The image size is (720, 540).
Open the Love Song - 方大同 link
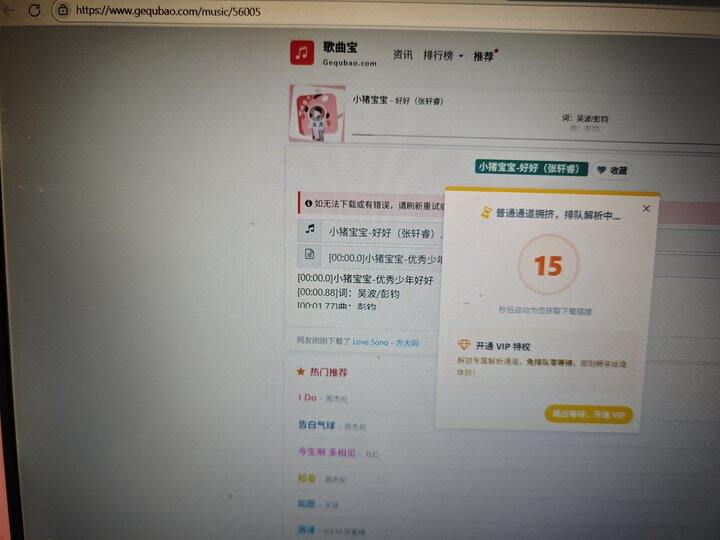(385, 342)
